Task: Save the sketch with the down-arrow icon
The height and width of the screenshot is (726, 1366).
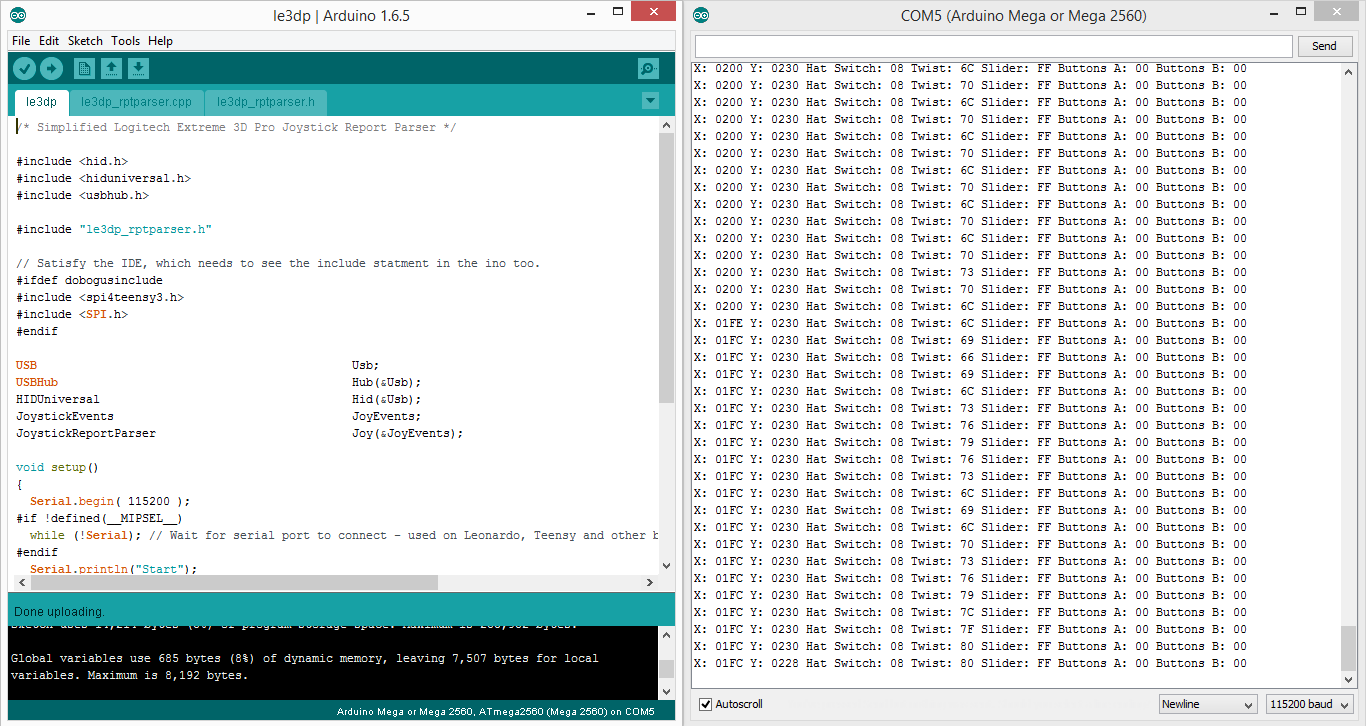Action: click(x=139, y=68)
